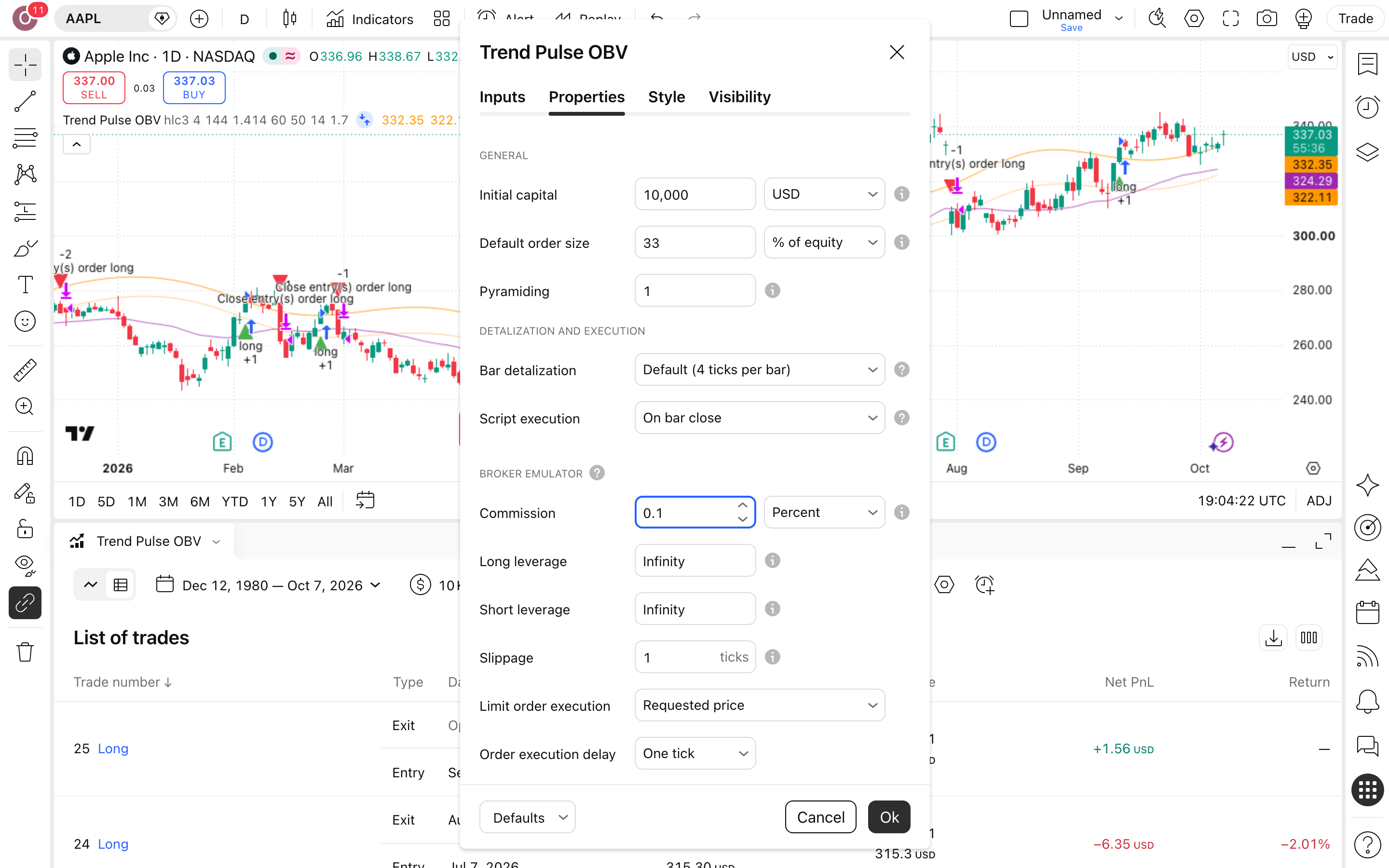This screenshot has height=868, width=1389.
Task: Enter fullscreen mode icon
Action: (x=1231, y=19)
